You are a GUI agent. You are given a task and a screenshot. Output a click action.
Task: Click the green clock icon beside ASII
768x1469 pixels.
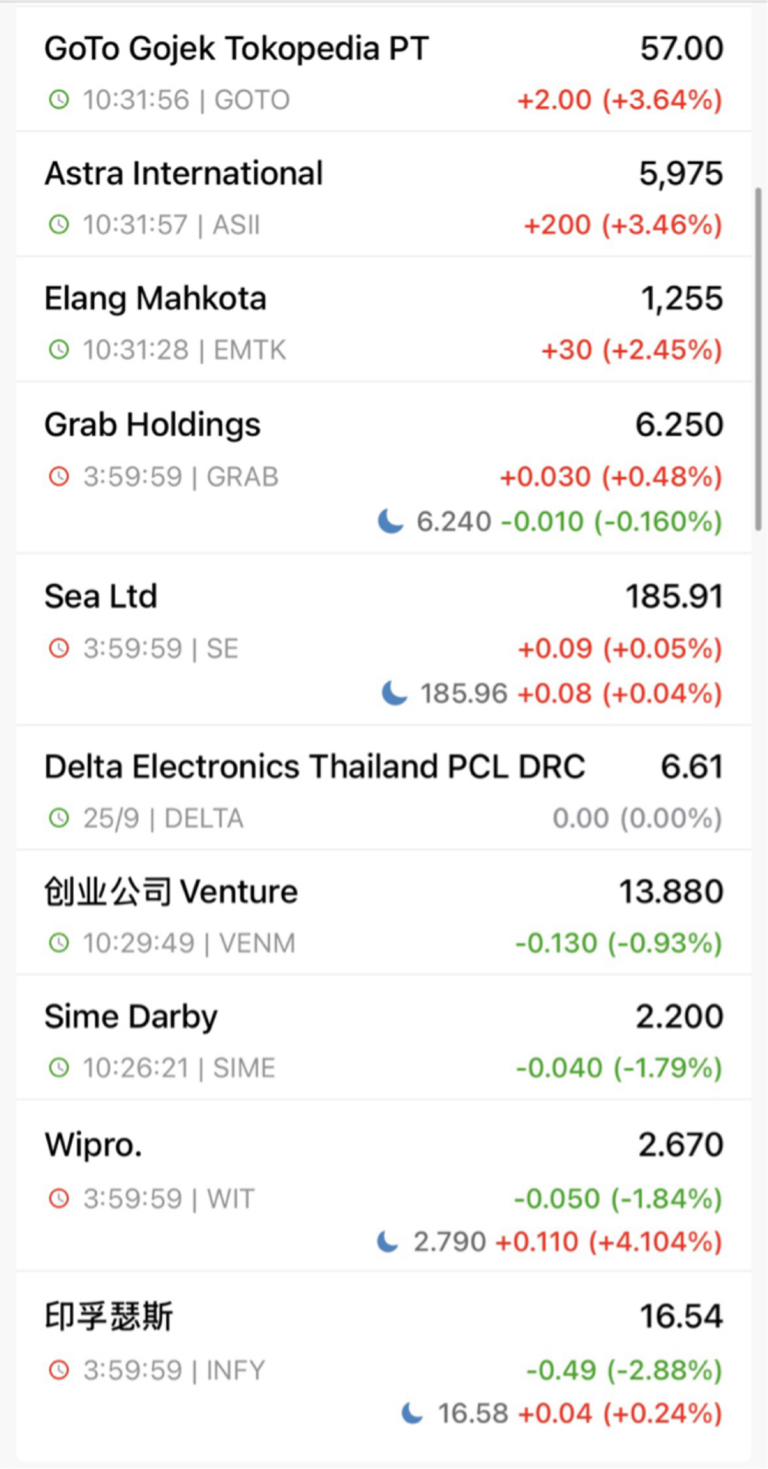59,225
